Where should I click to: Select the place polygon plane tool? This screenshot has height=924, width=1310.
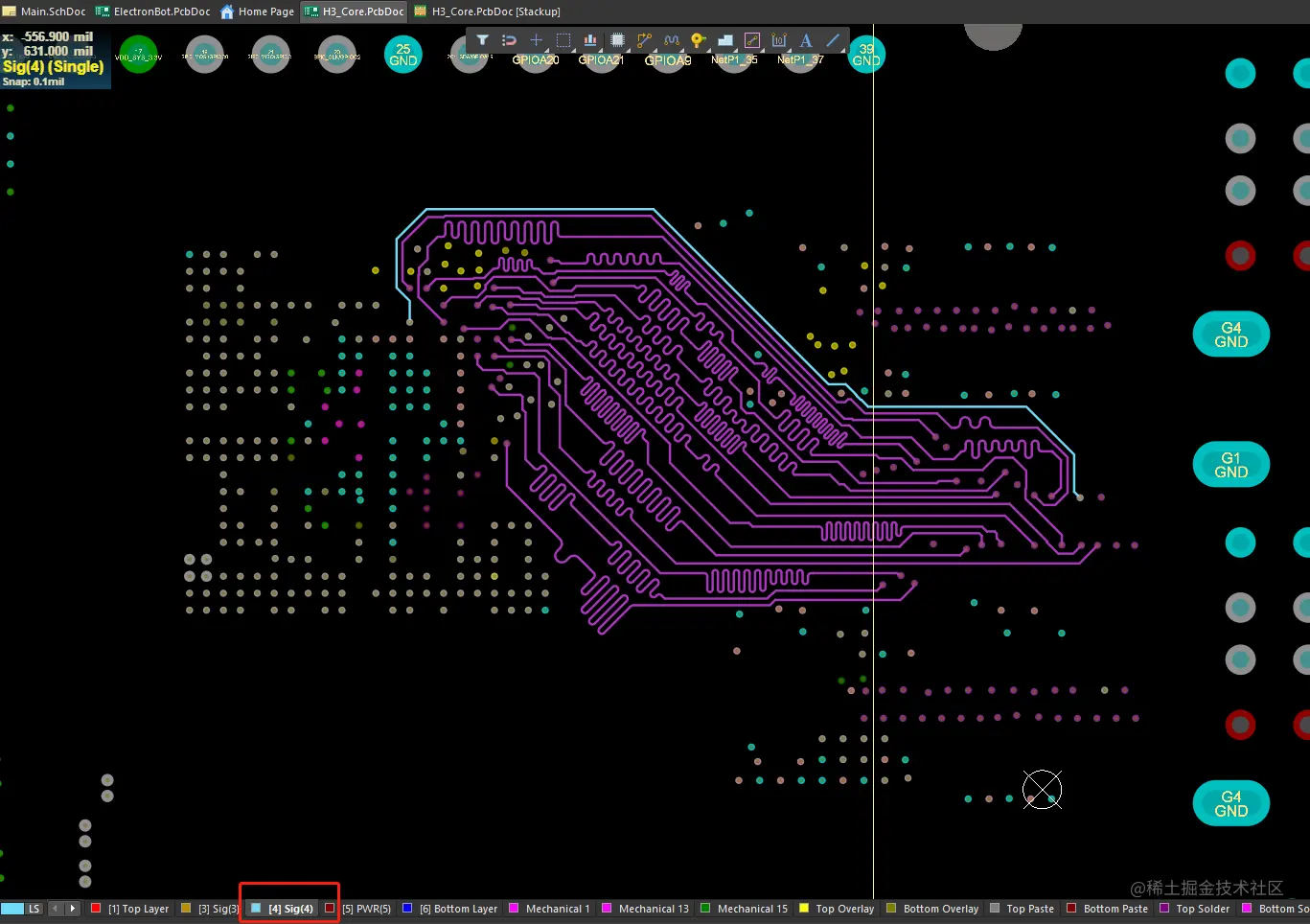[x=725, y=40]
